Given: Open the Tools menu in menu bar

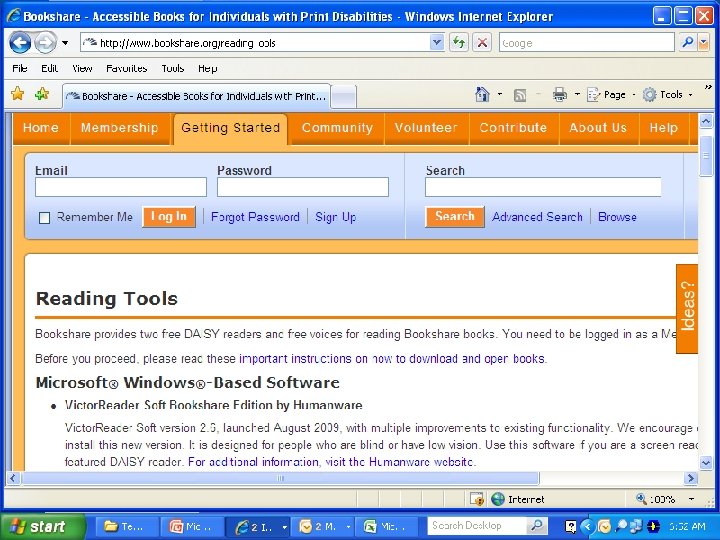Looking at the screenshot, I should coord(173,68).
